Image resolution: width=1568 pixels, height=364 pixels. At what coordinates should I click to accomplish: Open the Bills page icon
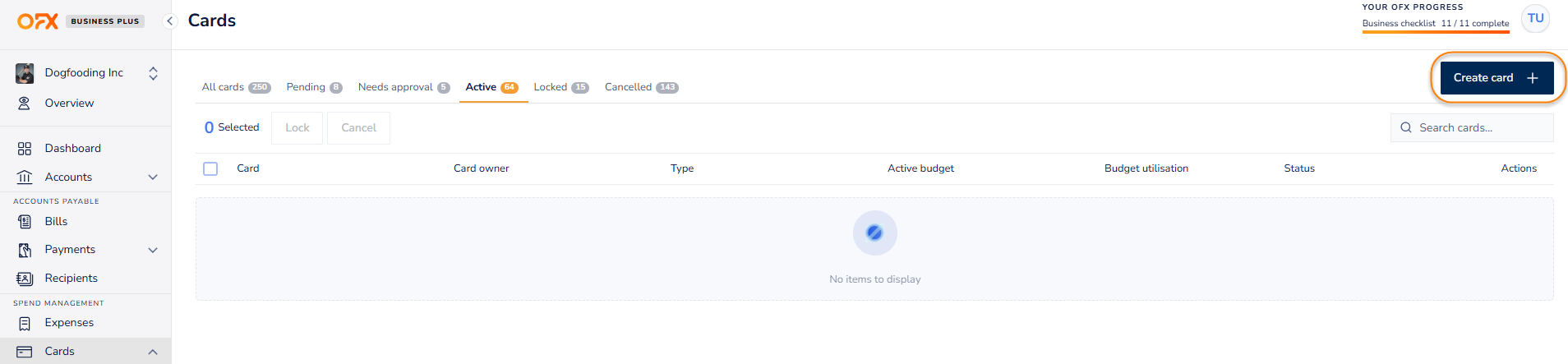tap(25, 222)
